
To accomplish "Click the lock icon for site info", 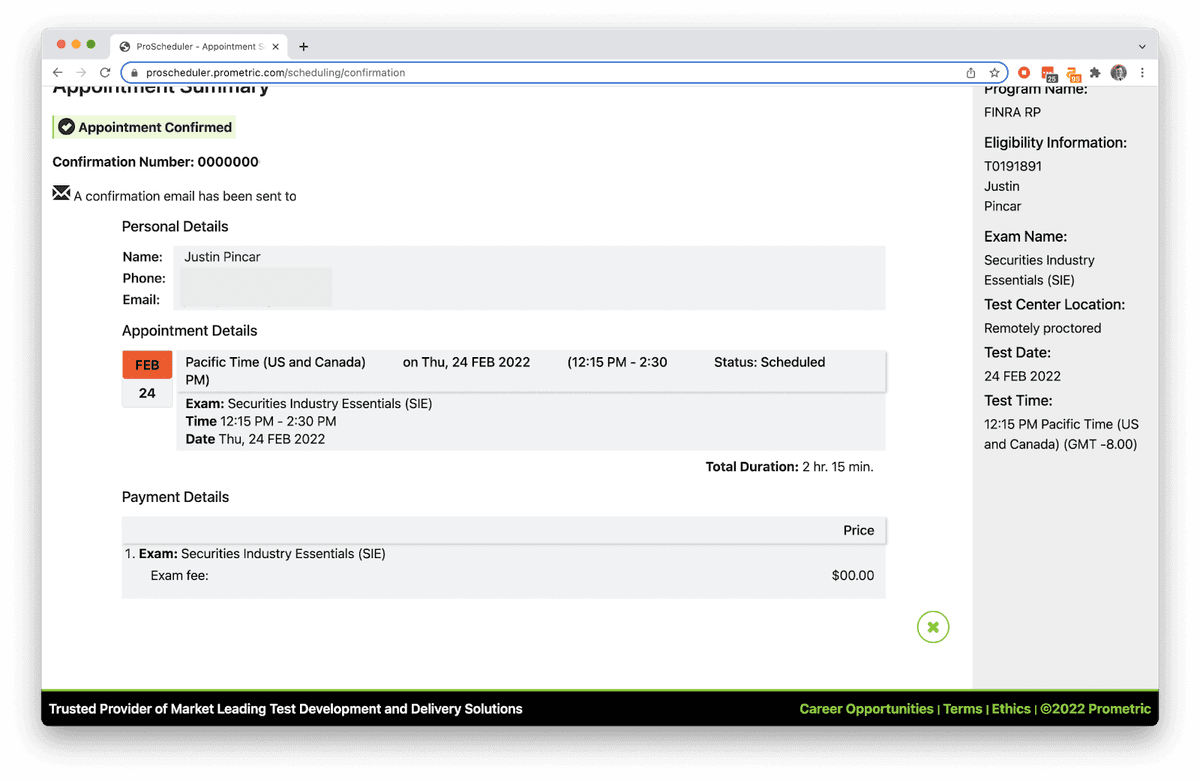I will [134, 73].
